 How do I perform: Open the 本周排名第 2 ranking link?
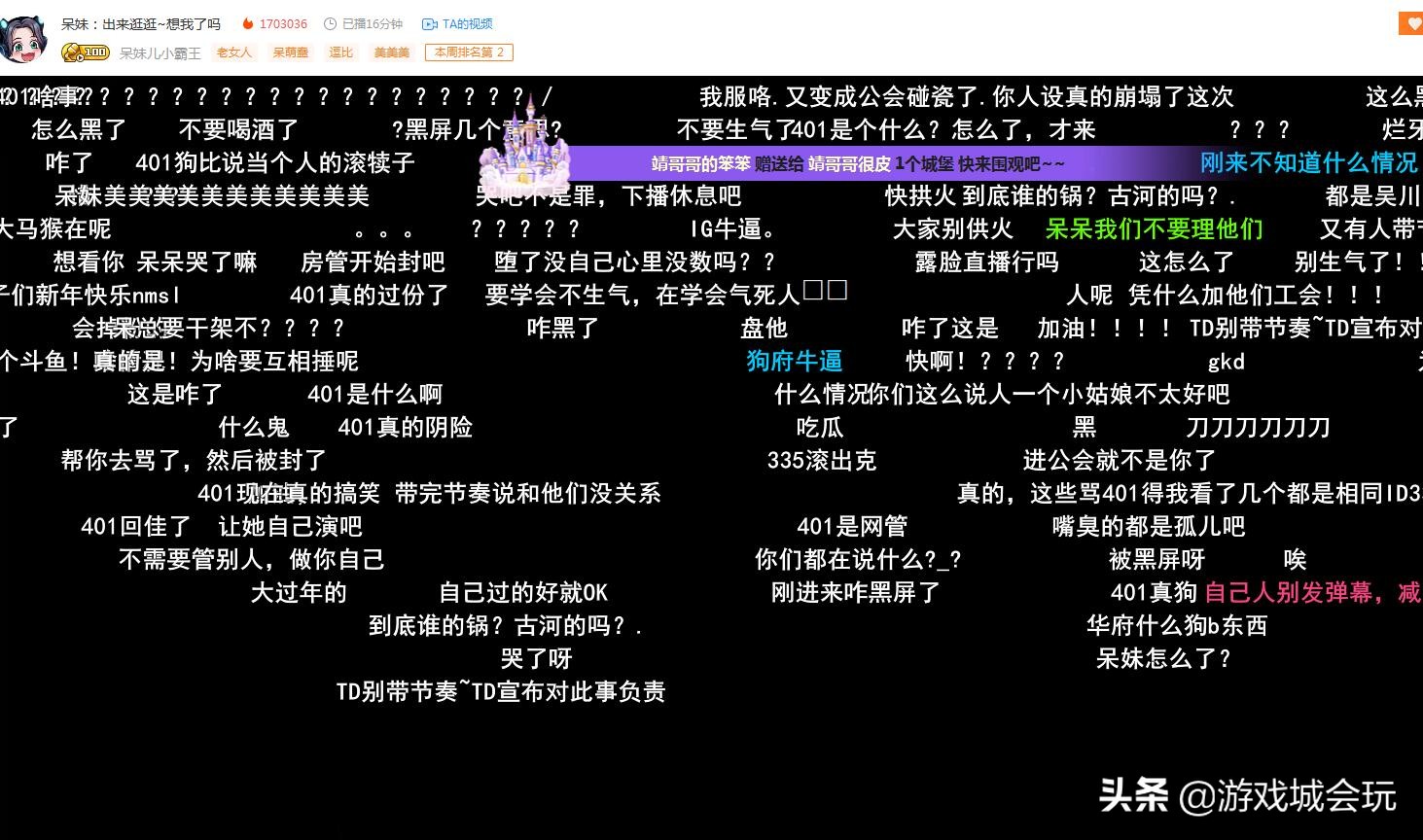coord(468,52)
